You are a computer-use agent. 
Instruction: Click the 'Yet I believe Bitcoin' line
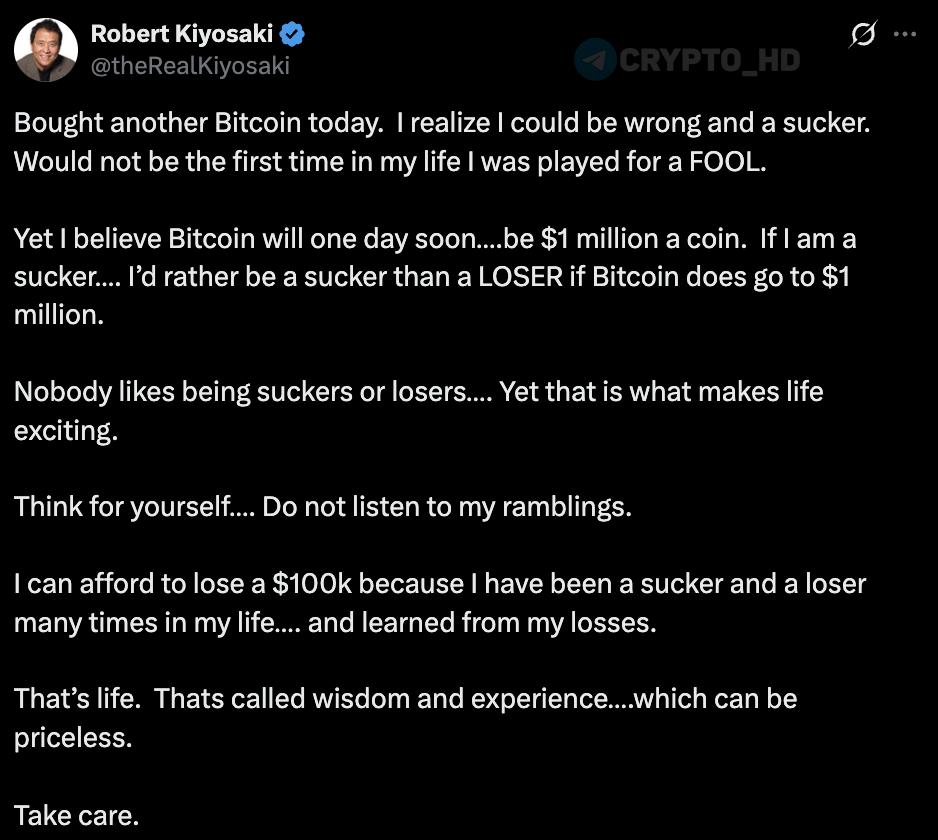(x=435, y=239)
